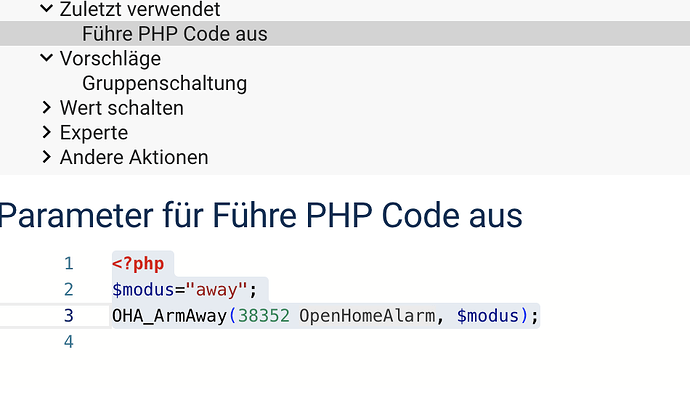Expand the Experte chevron

coord(47,132)
